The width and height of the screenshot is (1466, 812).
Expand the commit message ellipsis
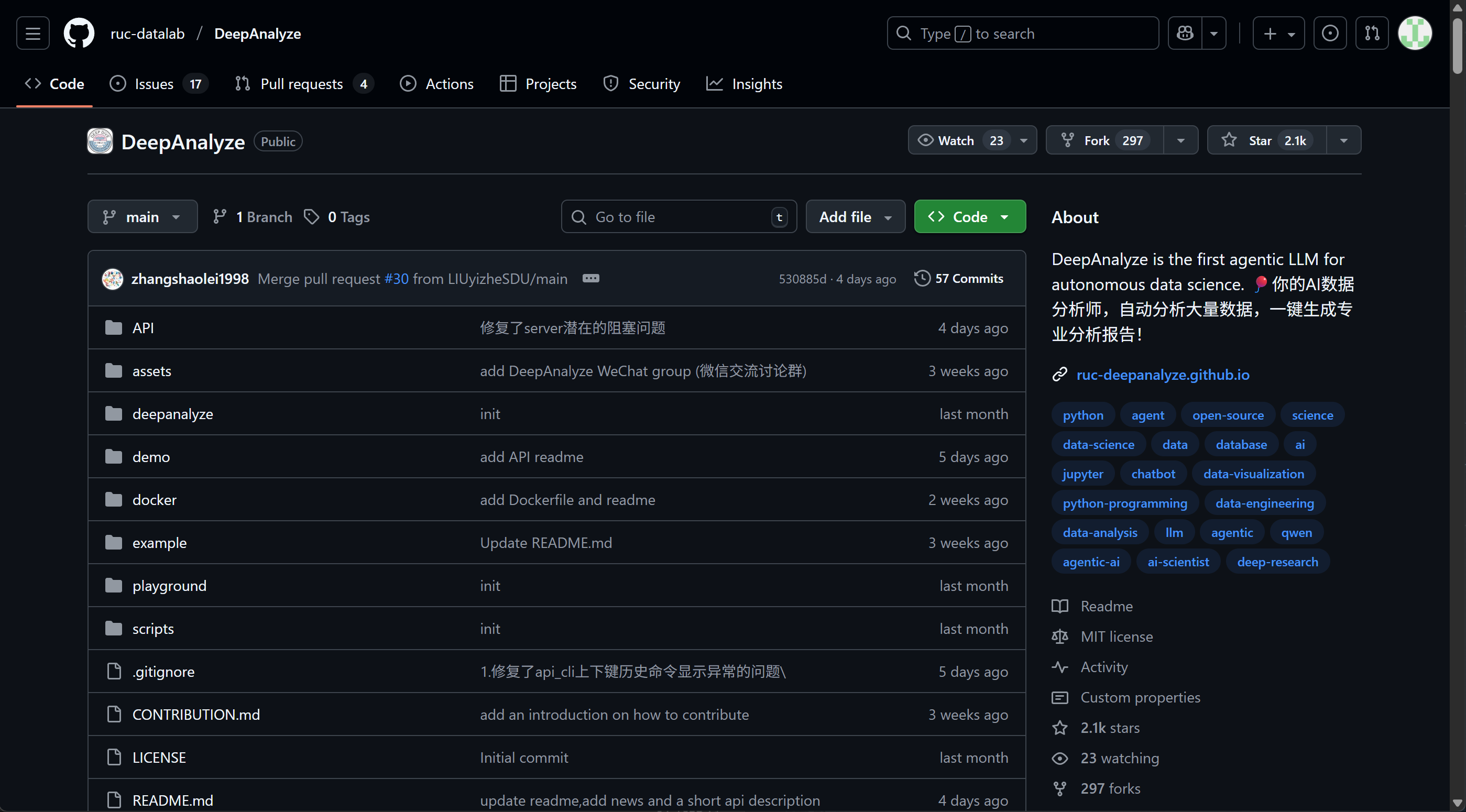[590, 278]
